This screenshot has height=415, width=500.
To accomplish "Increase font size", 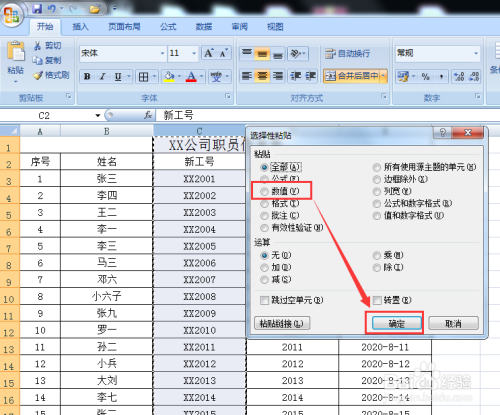I will [x=209, y=53].
